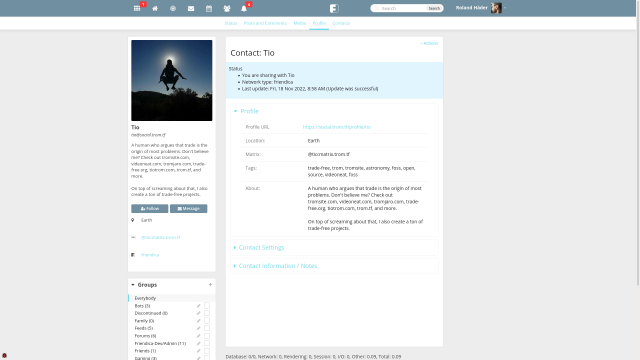Image resolution: width=640 pixels, height=360 pixels.
Task: Check the Forums group checkbox
Action: click(x=207, y=336)
